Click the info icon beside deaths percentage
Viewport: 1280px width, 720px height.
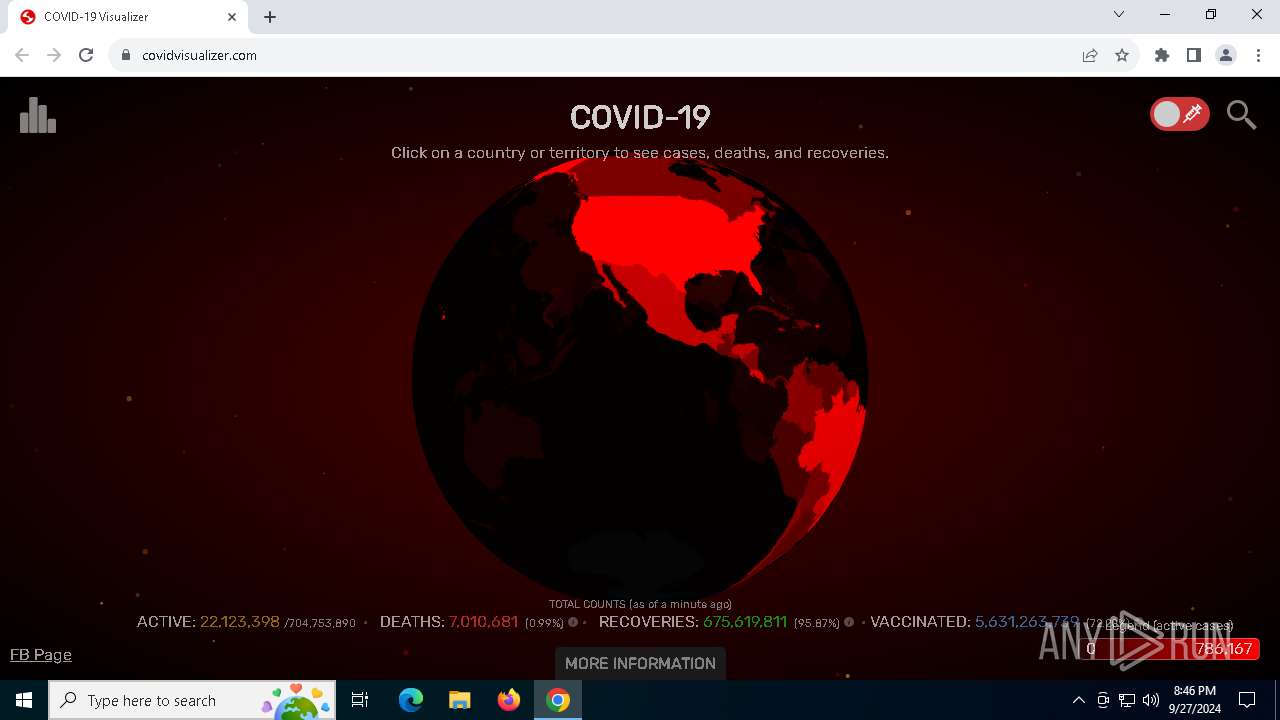click(573, 622)
